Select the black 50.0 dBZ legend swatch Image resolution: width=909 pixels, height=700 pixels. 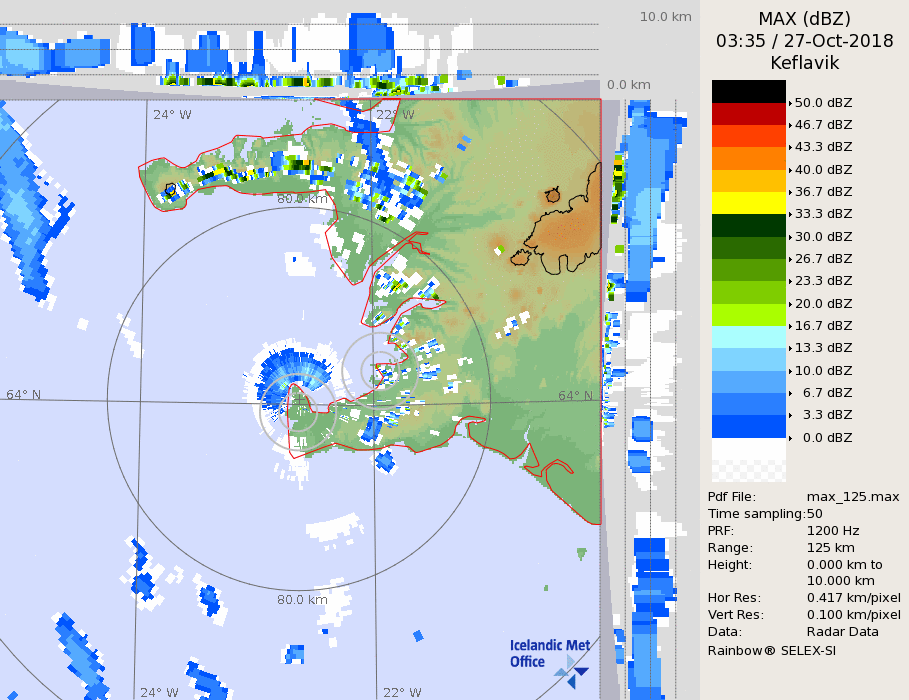click(748, 91)
